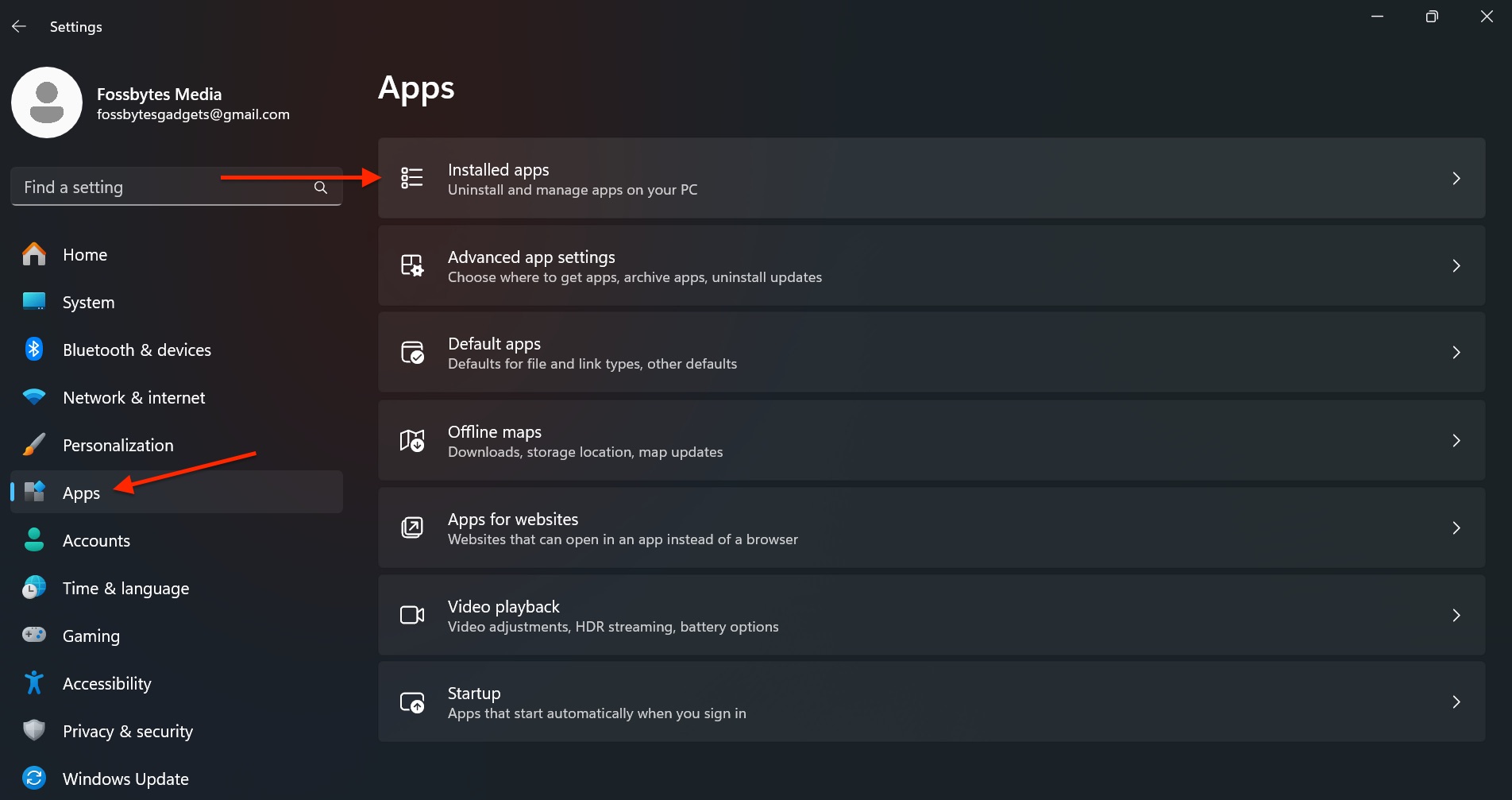The height and width of the screenshot is (800, 1512).
Task: Click the back arrow at top left
Action: [18, 25]
